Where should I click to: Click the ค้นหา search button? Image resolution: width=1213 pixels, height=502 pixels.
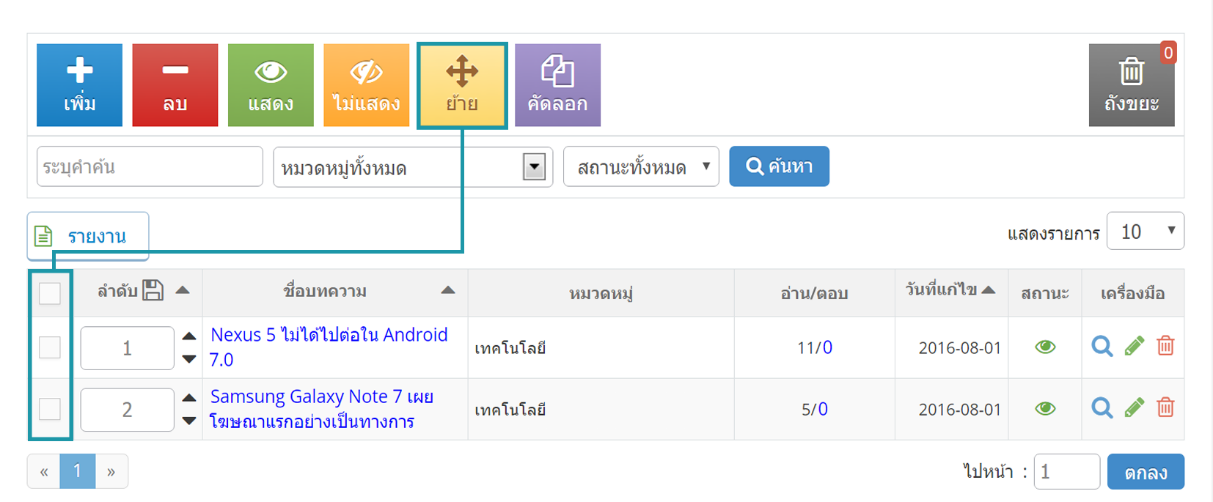[779, 166]
